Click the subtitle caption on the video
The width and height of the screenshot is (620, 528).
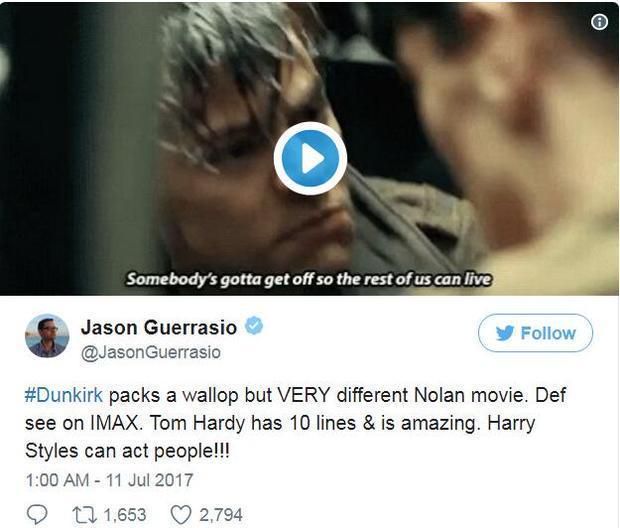click(309, 279)
